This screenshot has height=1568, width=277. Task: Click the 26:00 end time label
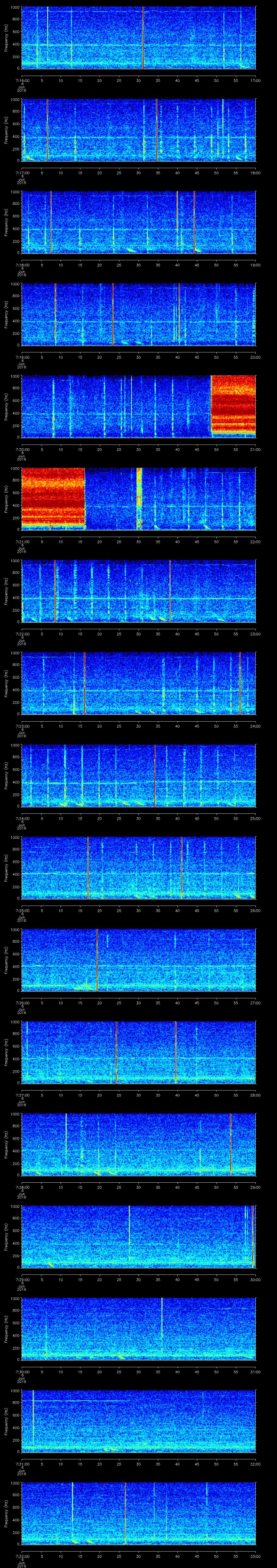(255, 910)
